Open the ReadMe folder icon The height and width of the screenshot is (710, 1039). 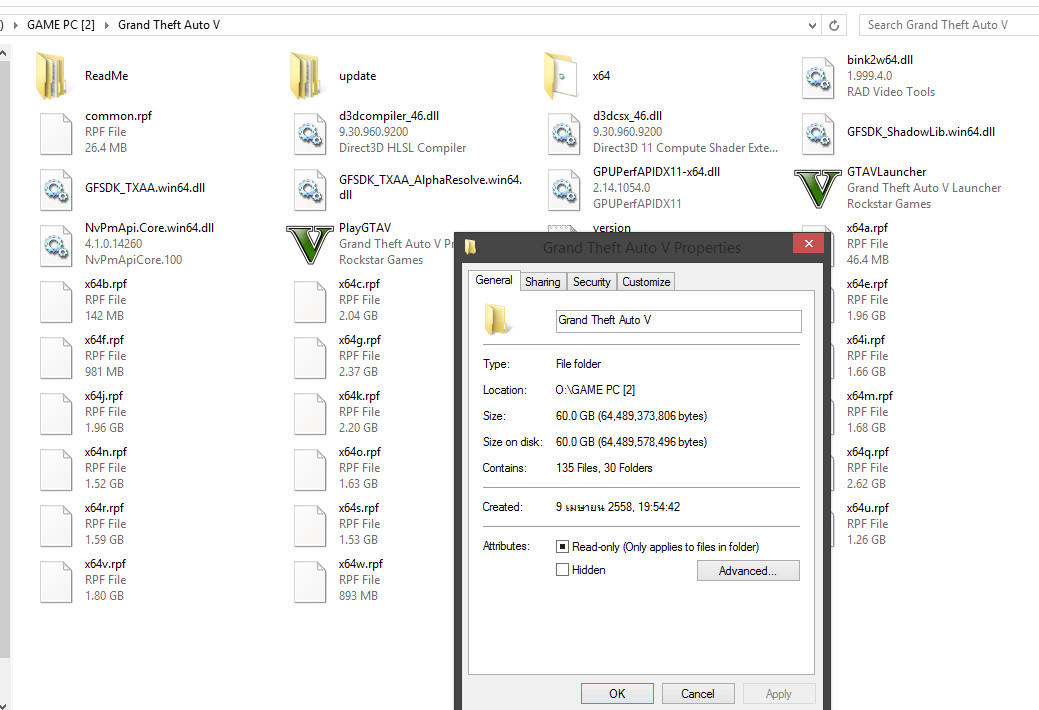[x=52, y=76]
